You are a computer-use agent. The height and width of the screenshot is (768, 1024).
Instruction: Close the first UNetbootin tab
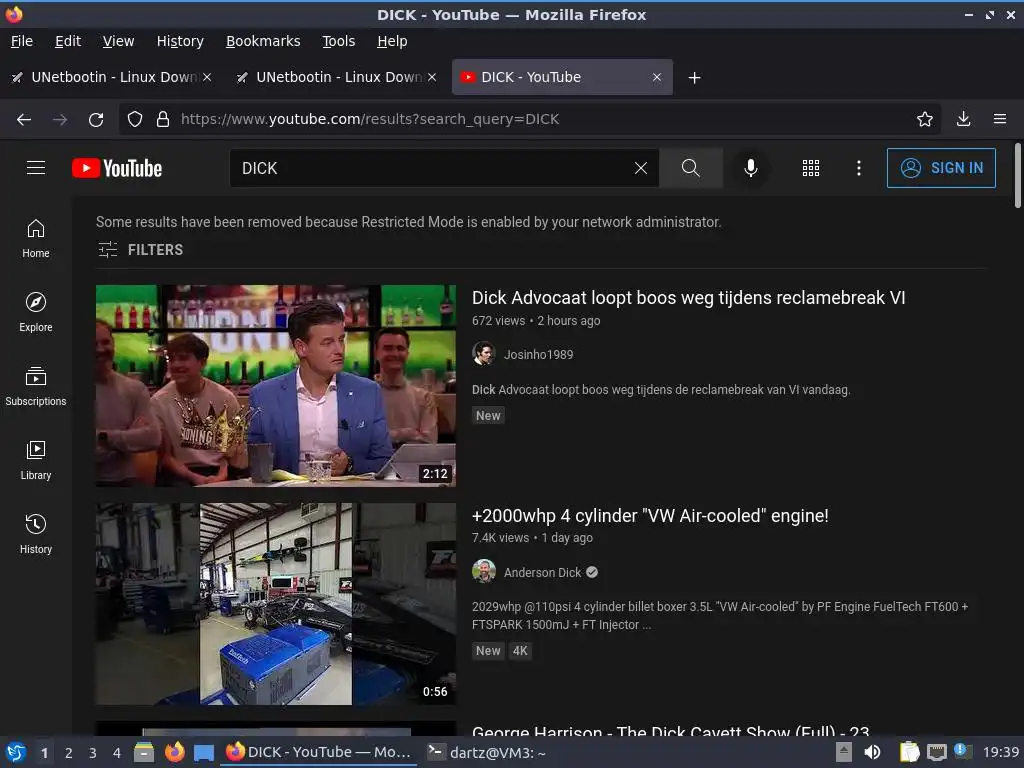click(x=207, y=77)
